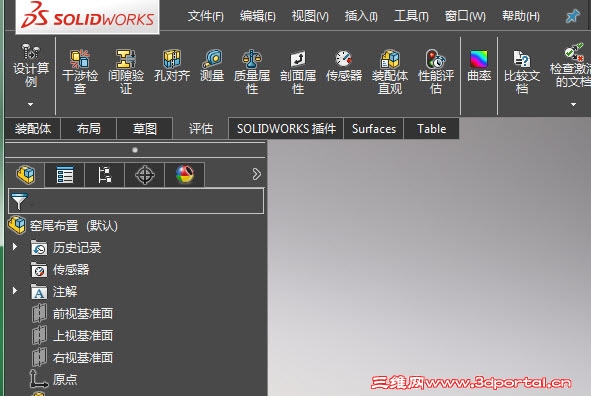Open PropertyManager panel tab

click(64, 174)
